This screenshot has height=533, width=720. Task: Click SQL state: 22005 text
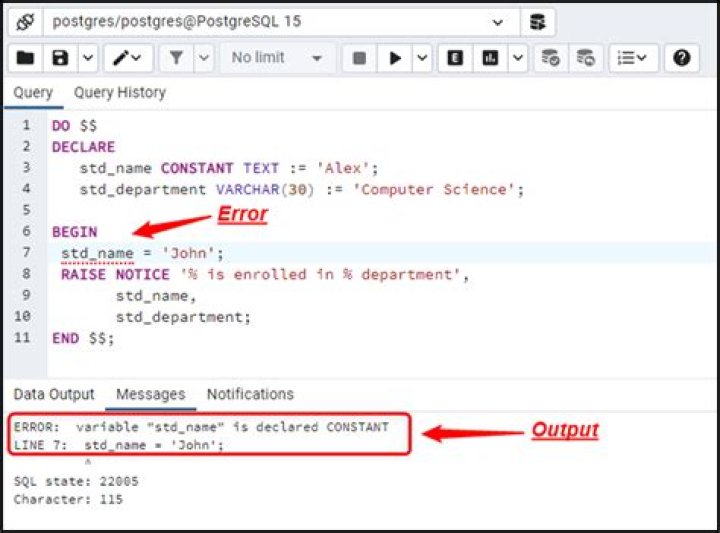tap(76, 481)
